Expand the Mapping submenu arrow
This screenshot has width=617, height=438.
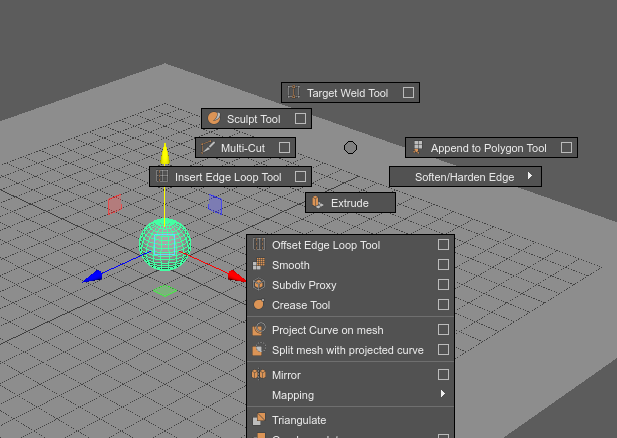tap(443, 395)
